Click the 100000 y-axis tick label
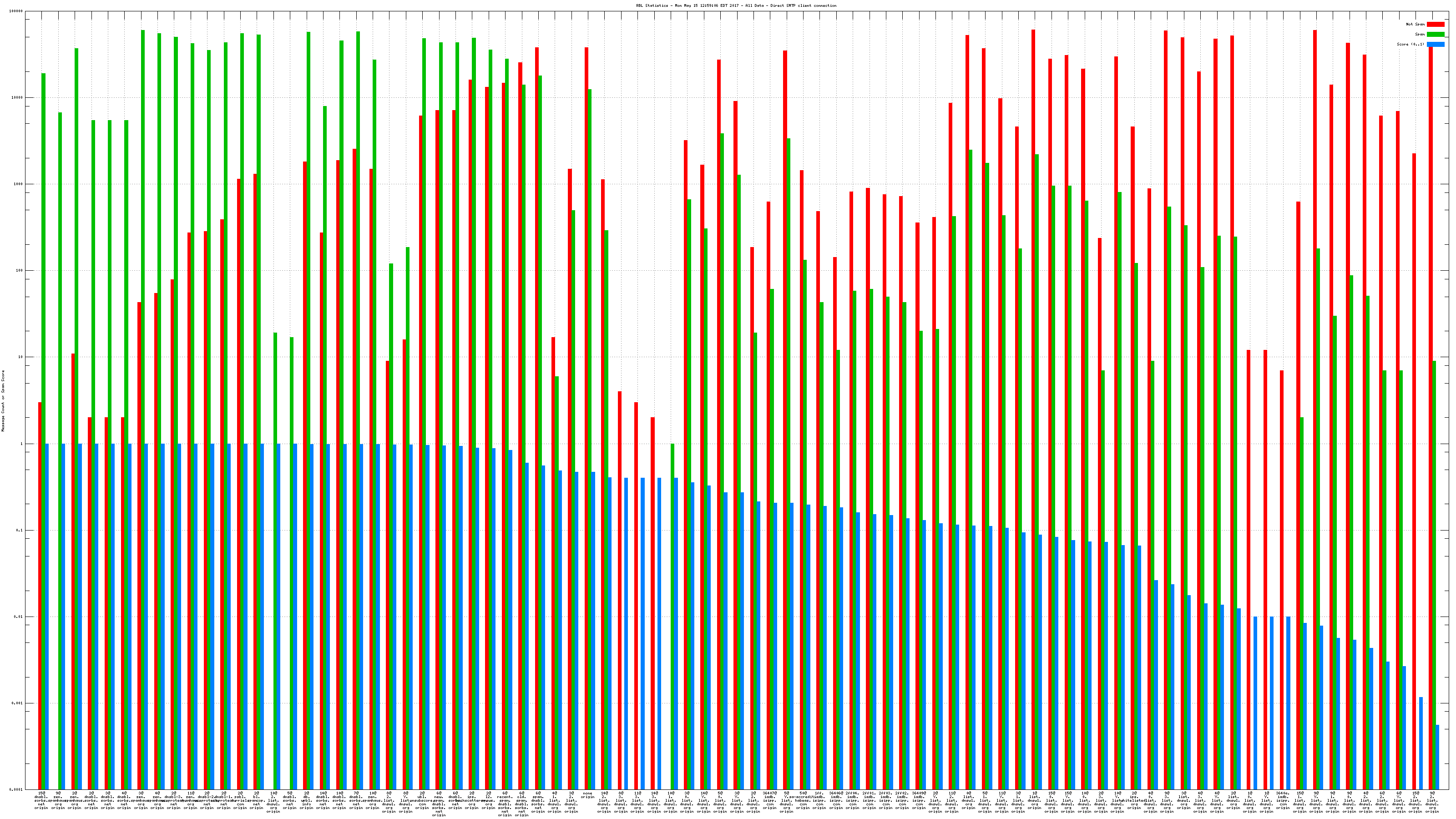 tap(16, 11)
